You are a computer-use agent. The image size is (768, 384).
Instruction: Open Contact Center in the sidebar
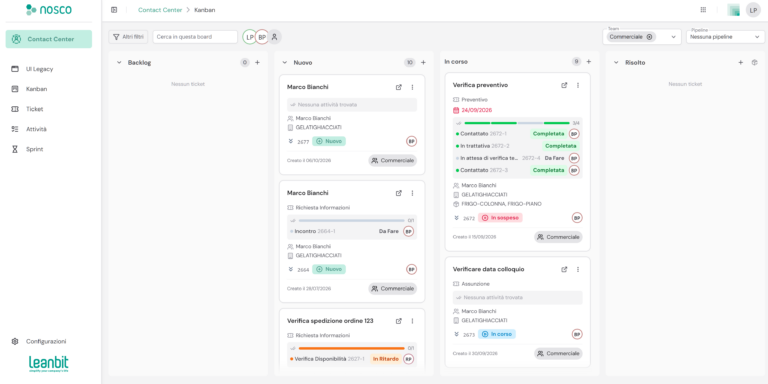pos(48,39)
